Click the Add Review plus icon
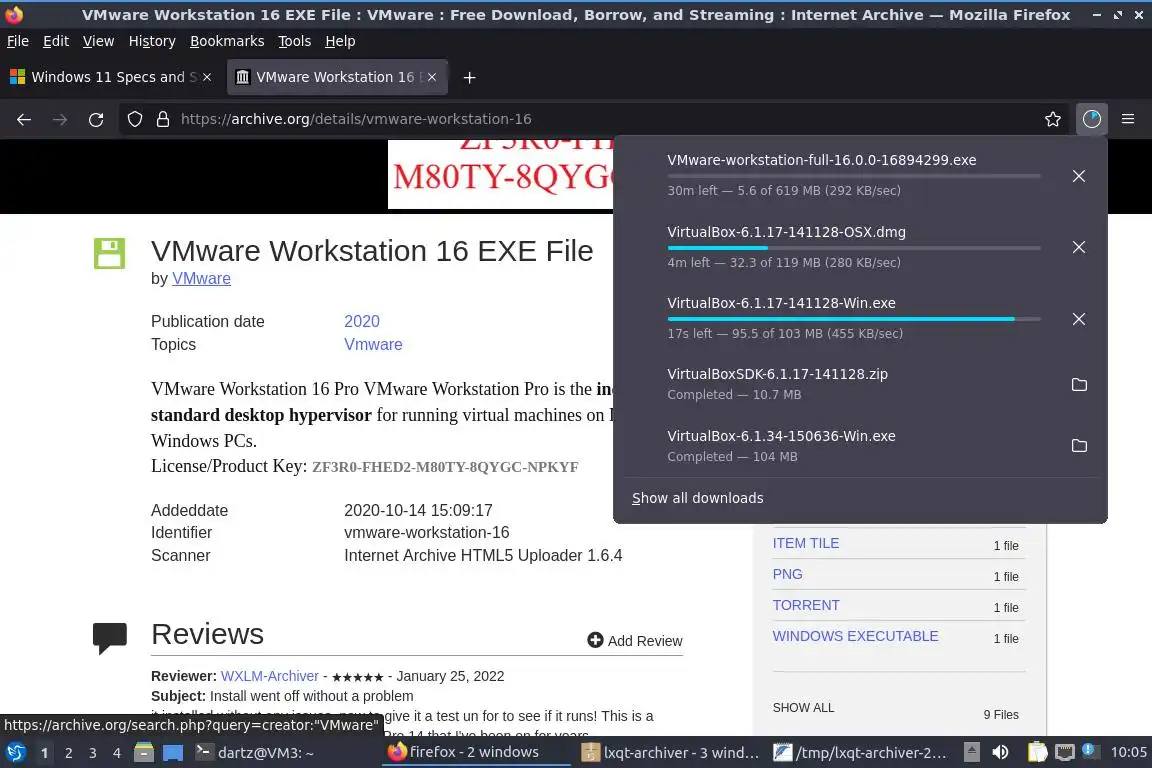1152x768 pixels. 595,640
